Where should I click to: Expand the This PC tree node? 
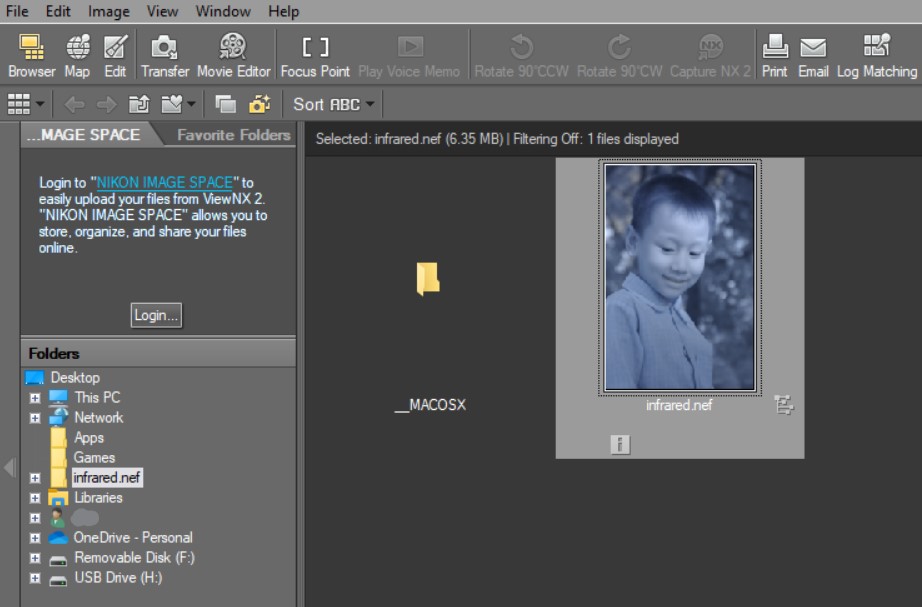[34, 397]
